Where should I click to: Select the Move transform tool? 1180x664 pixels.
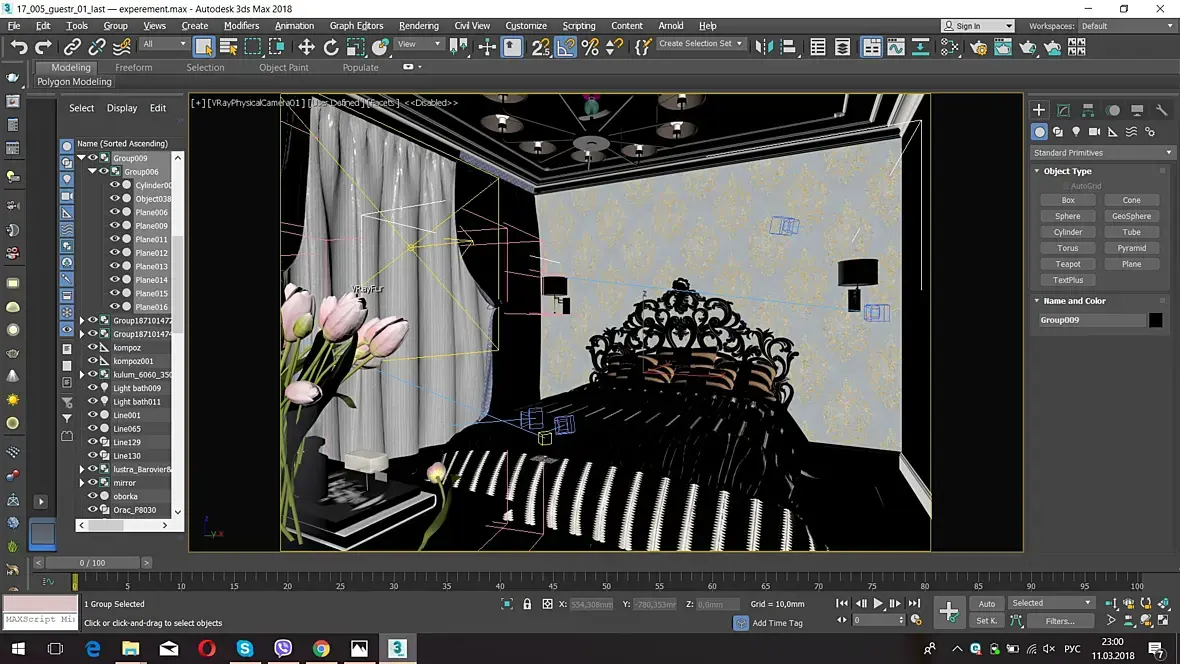tap(306, 46)
